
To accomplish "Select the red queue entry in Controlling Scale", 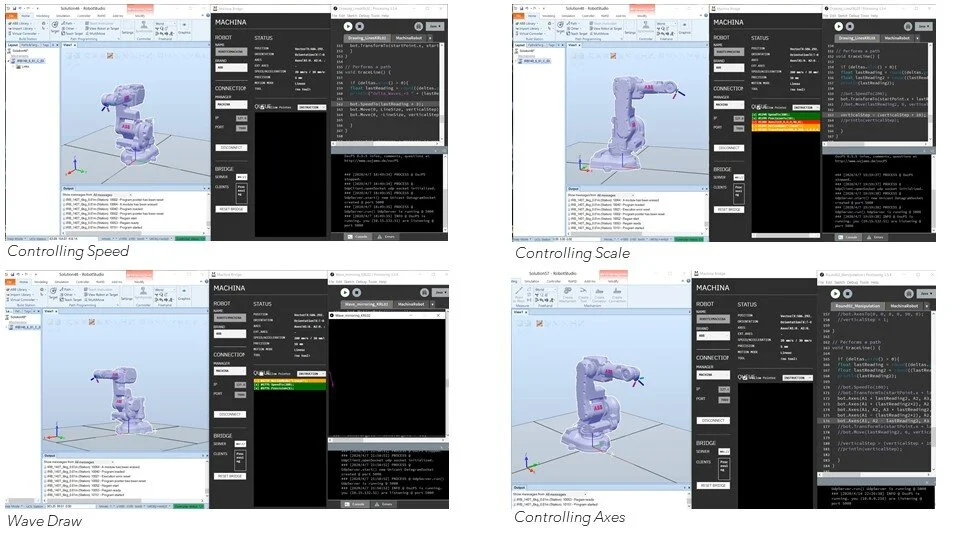I will click(x=786, y=122).
